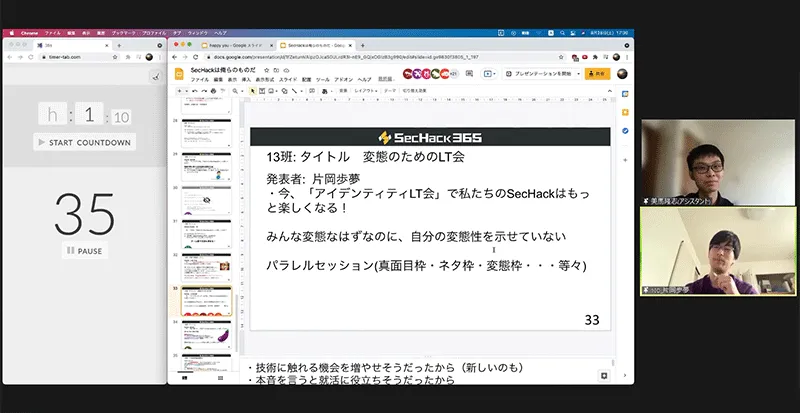Choose the Select arrow tool
Screen dimensions: 800x413
point(252,91)
